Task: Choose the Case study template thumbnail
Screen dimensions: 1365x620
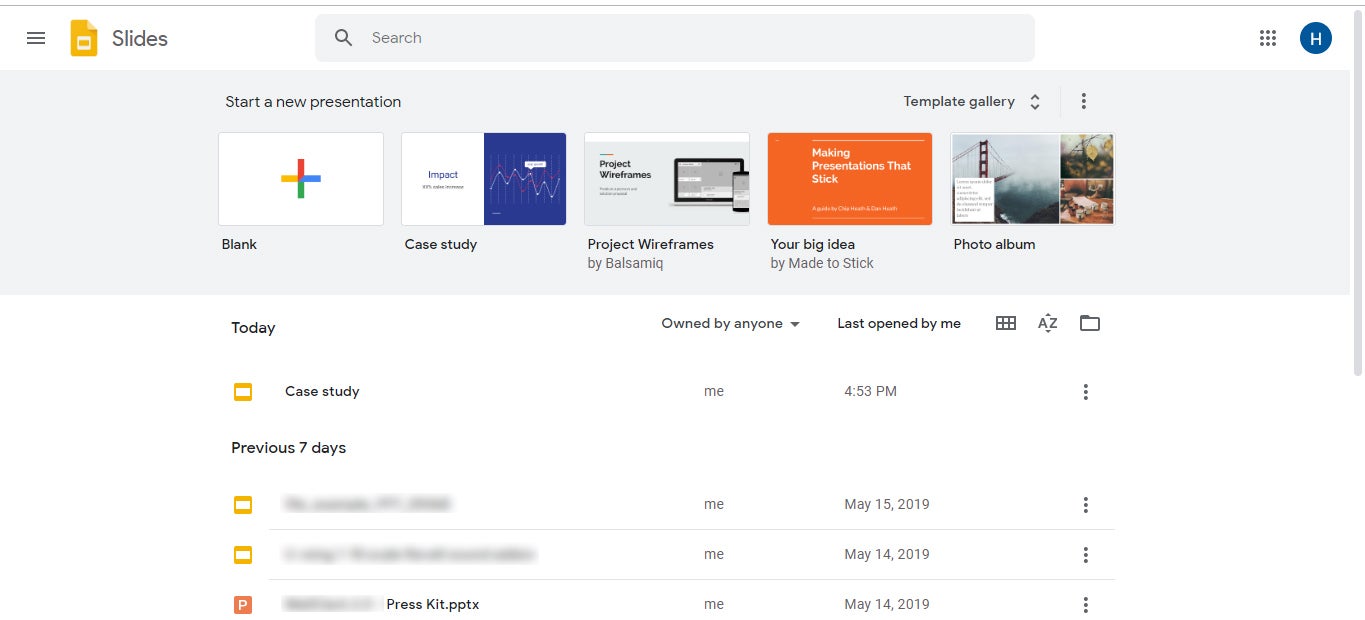Action: (484, 179)
